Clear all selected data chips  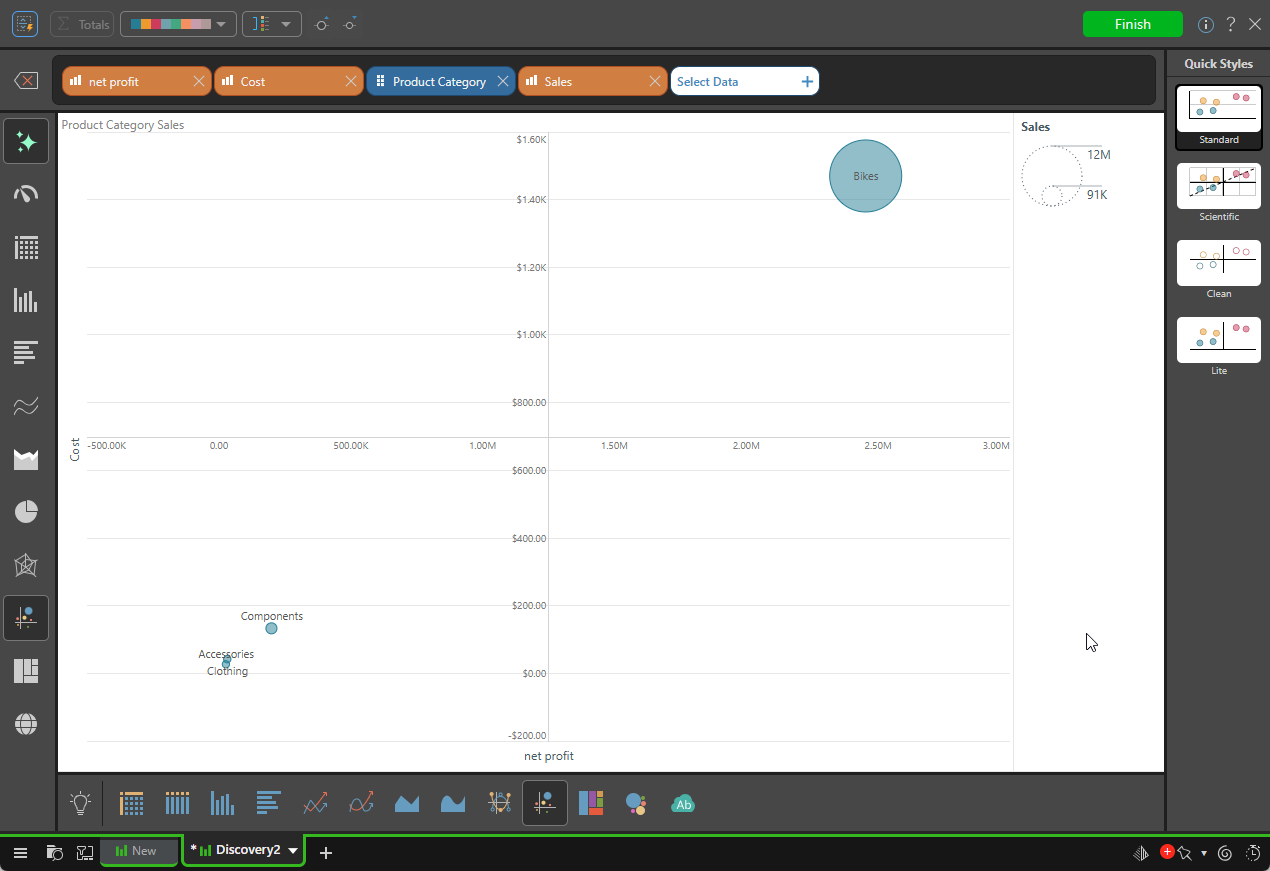click(26, 81)
